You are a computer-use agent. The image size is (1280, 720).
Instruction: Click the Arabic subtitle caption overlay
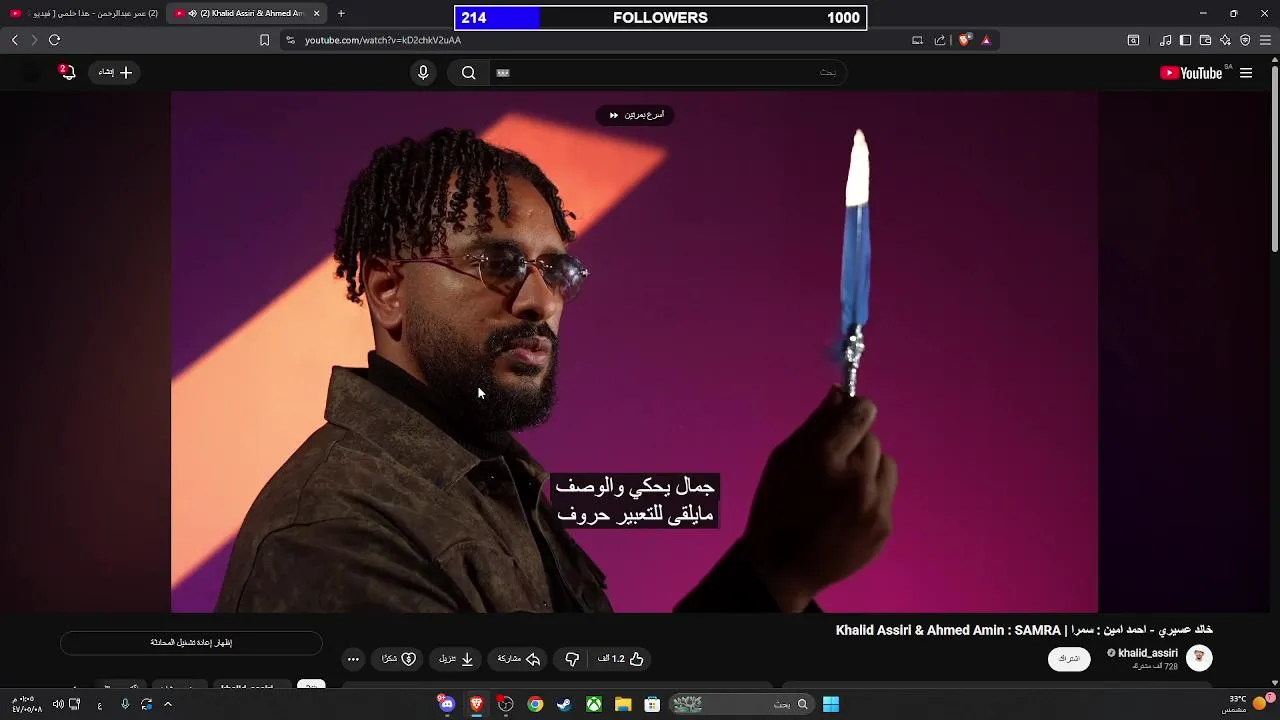[x=635, y=500]
